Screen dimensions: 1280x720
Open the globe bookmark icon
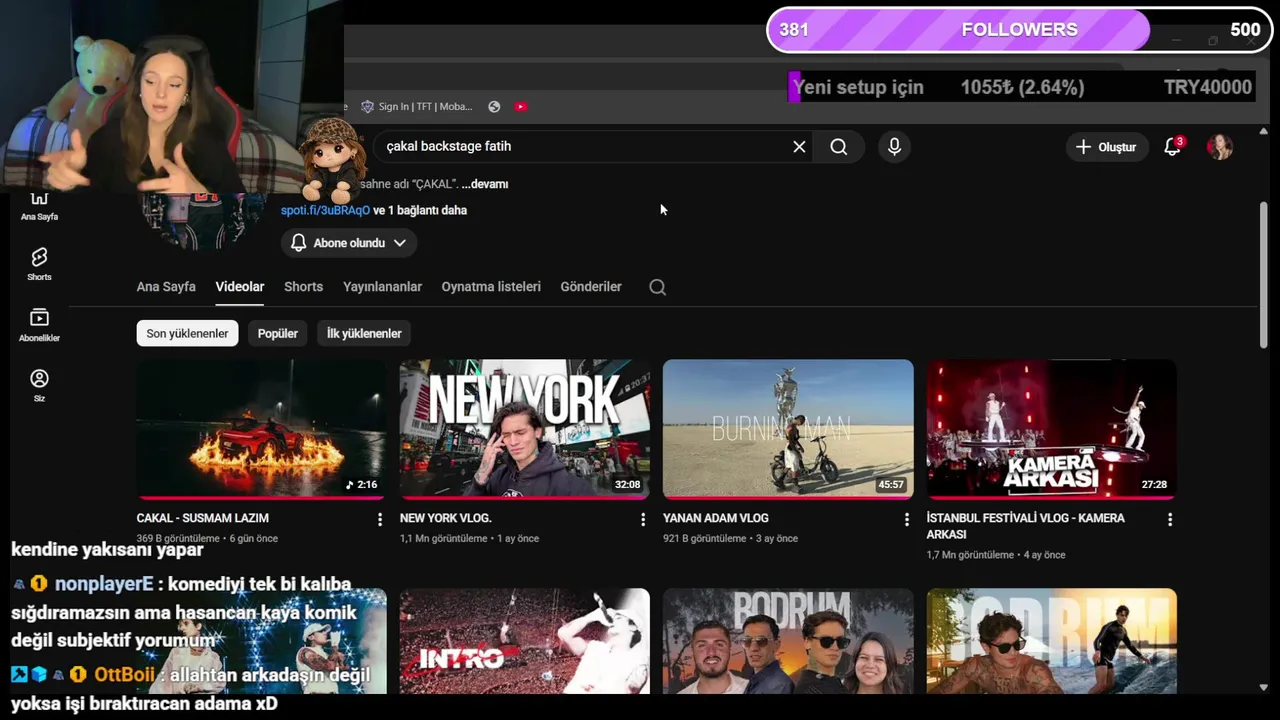point(494,107)
